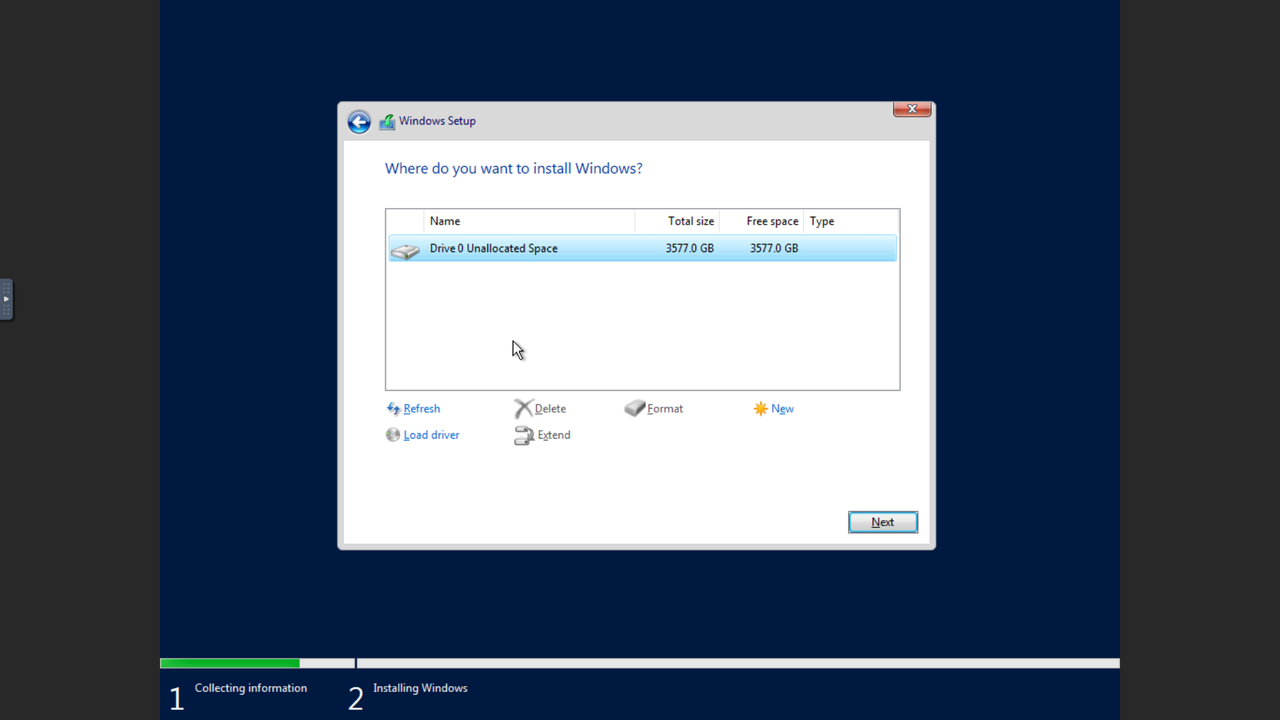Click the New link
The image size is (1280, 720).
pyautogui.click(x=782, y=409)
